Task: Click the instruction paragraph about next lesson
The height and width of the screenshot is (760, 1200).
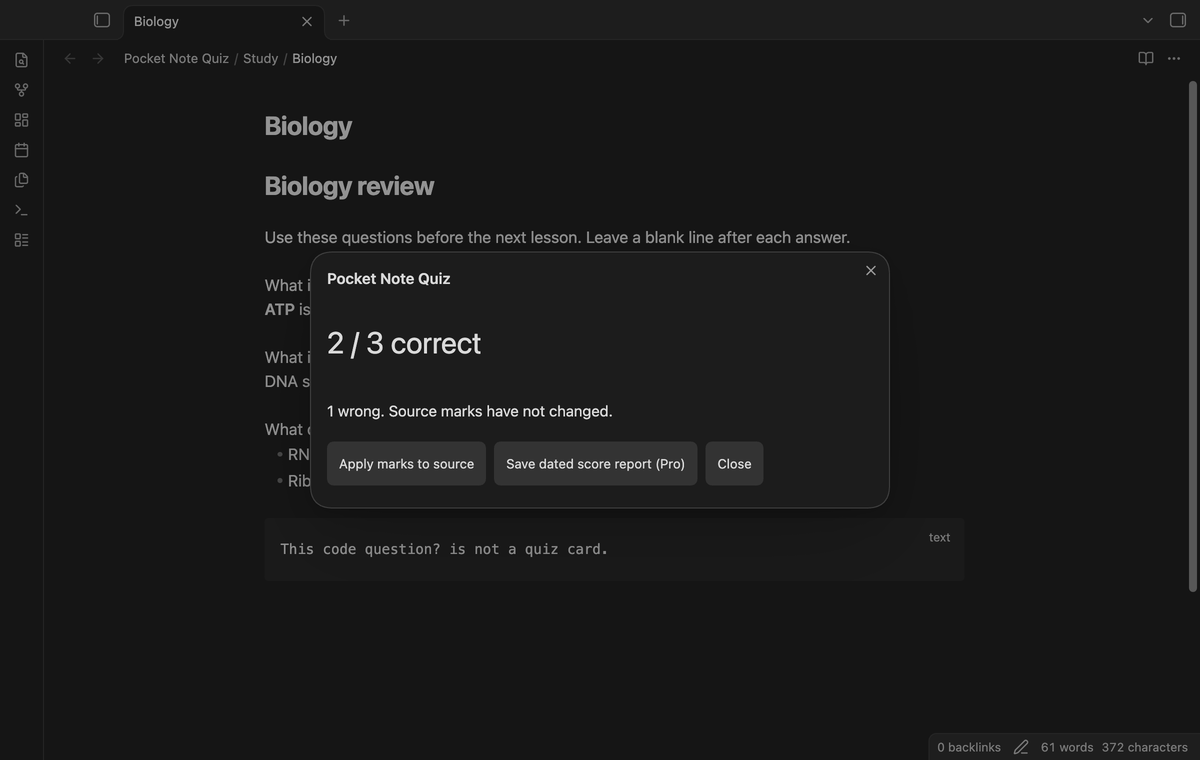Action: pos(557,237)
